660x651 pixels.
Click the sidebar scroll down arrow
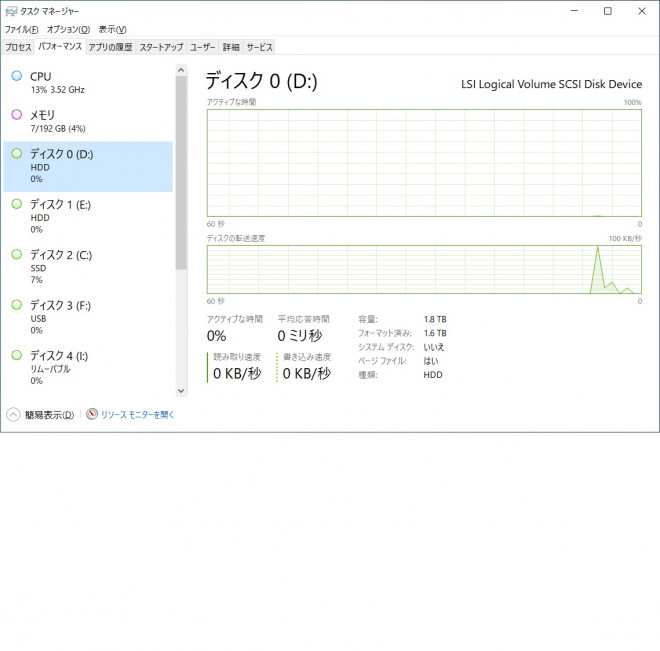(181, 391)
